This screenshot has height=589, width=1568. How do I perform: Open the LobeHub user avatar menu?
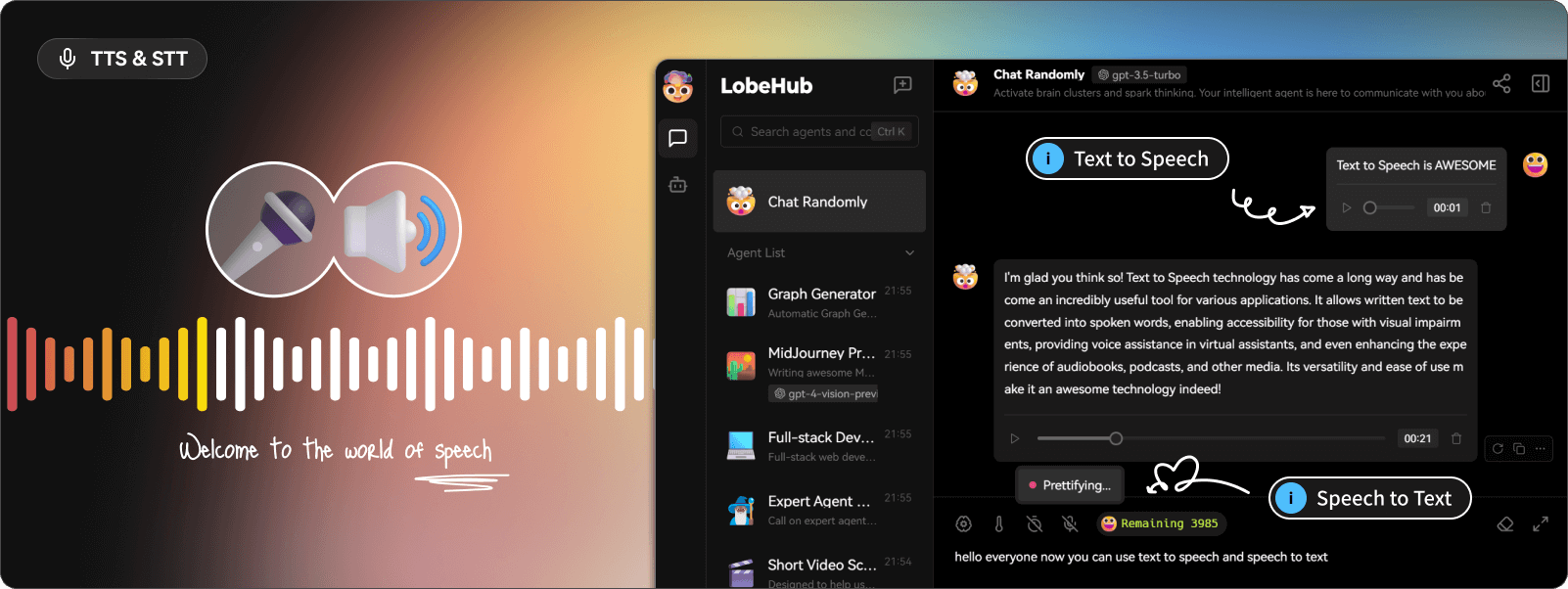click(677, 86)
